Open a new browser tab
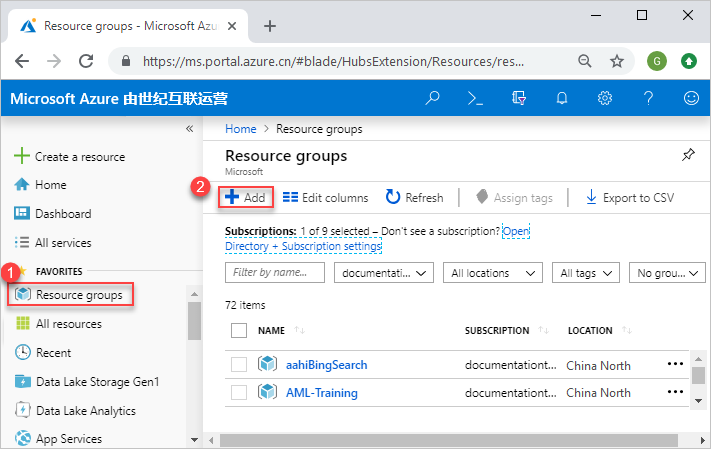The image size is (711, 449). pos(270,26)
